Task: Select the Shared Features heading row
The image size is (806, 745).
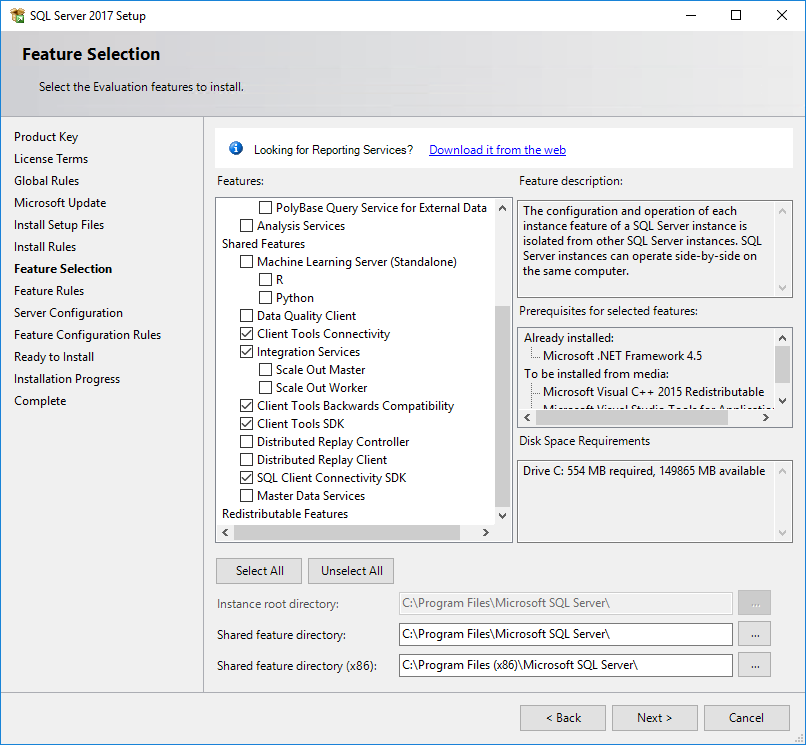Action: 263,244
